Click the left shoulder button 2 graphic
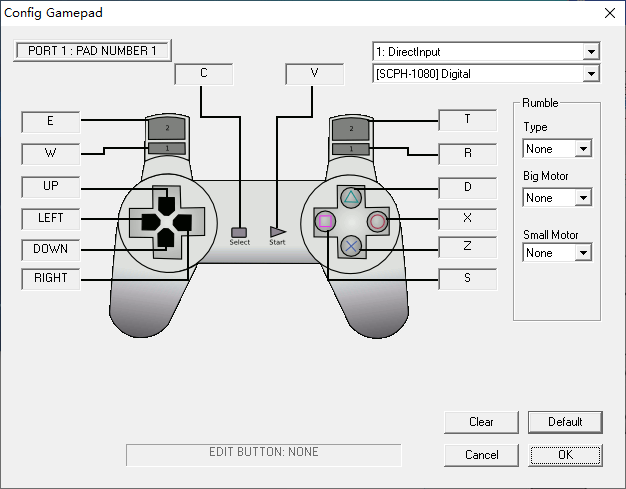 [167, 128]
